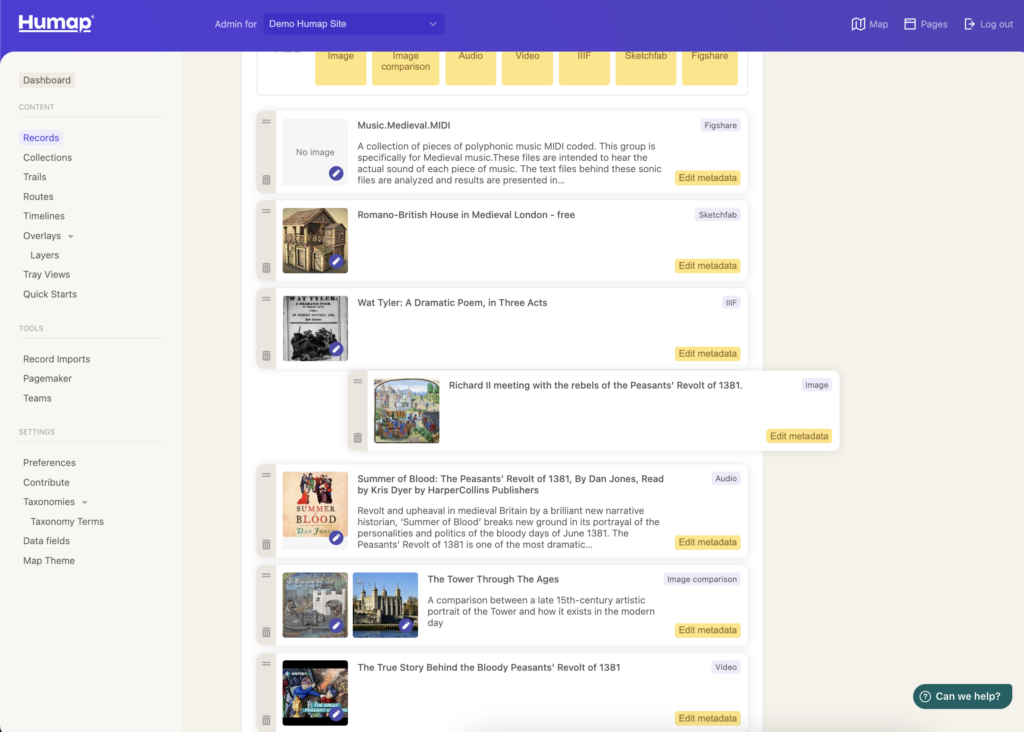This screenshot has height=732, width=1024.
Task: Click the Humap logo
Action: point(56,23)
